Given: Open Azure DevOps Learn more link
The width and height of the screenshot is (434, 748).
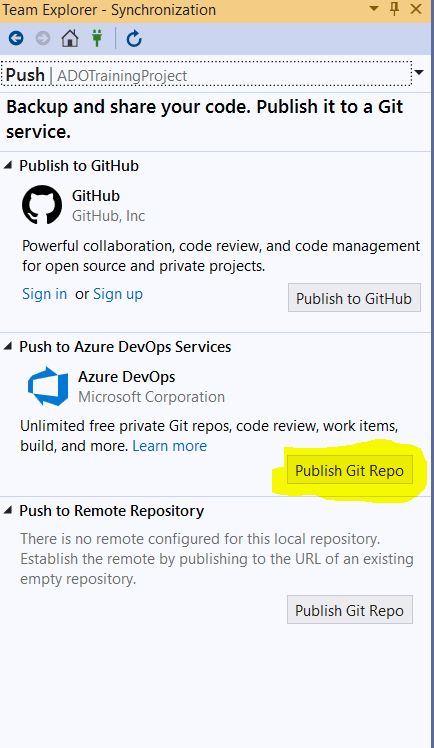Looking at the screenshot, I should tap(170, 446).
